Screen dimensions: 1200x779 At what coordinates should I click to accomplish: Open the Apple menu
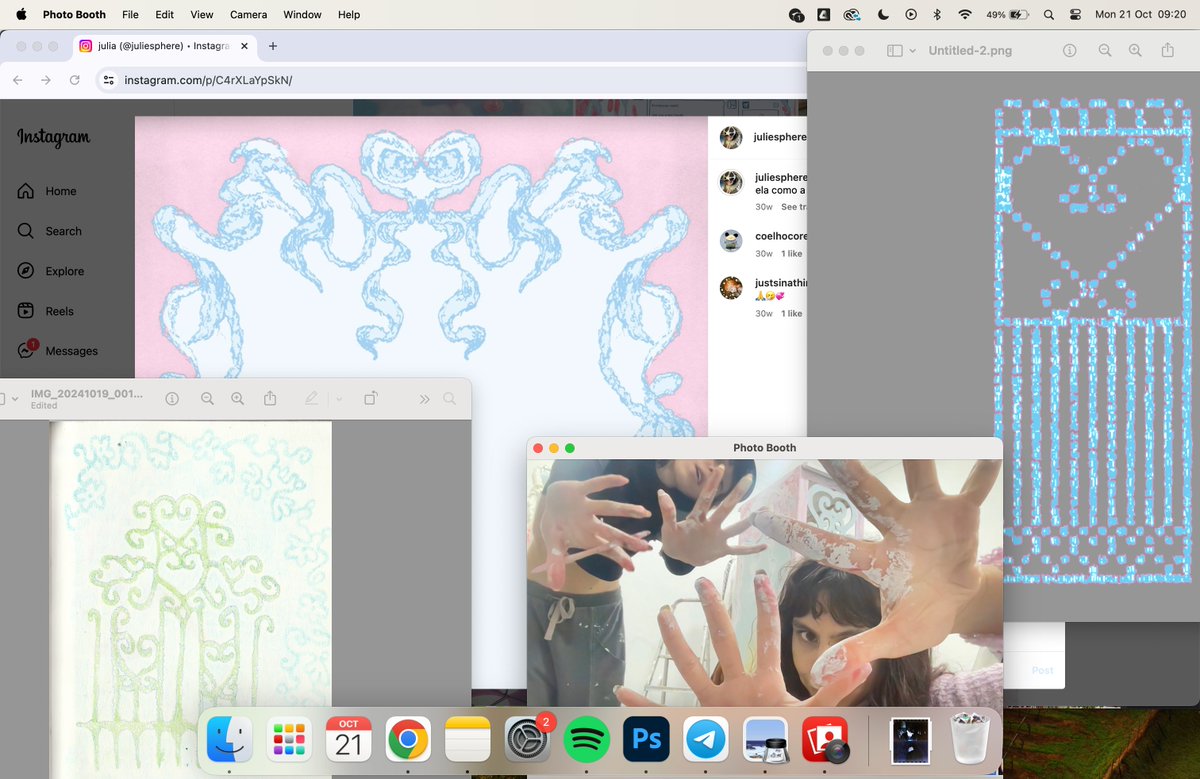(x=21, y=15)
